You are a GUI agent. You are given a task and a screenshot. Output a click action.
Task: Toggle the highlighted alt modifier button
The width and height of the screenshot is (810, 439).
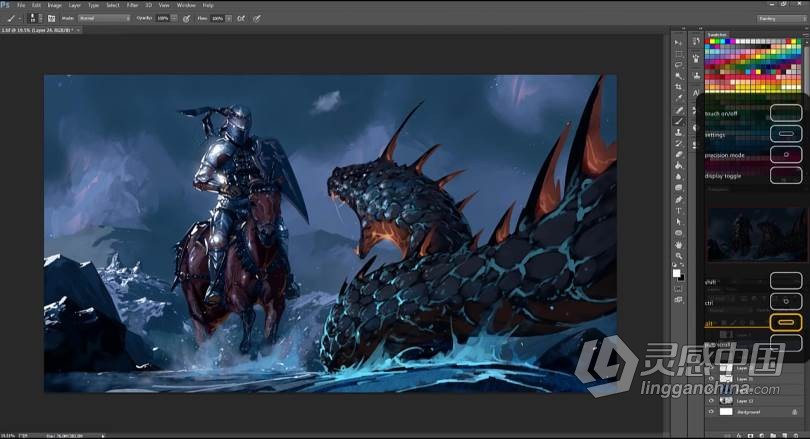click(x=786, y=322)
